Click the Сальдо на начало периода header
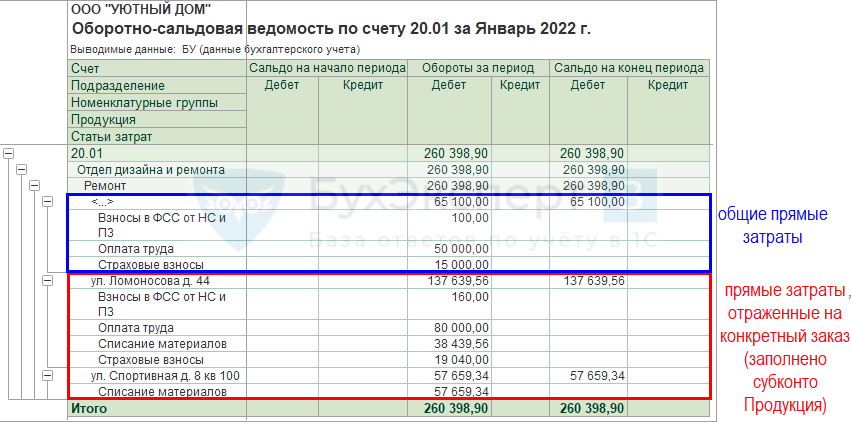This screenshot has height=422, width=851. click(326, 68)
